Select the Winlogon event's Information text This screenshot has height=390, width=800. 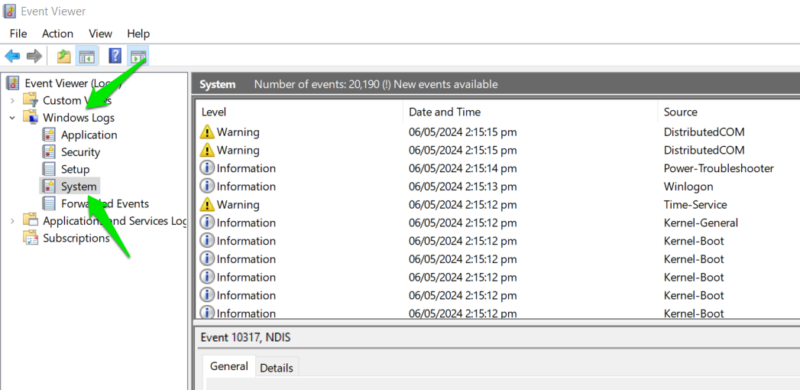(246, 186)
